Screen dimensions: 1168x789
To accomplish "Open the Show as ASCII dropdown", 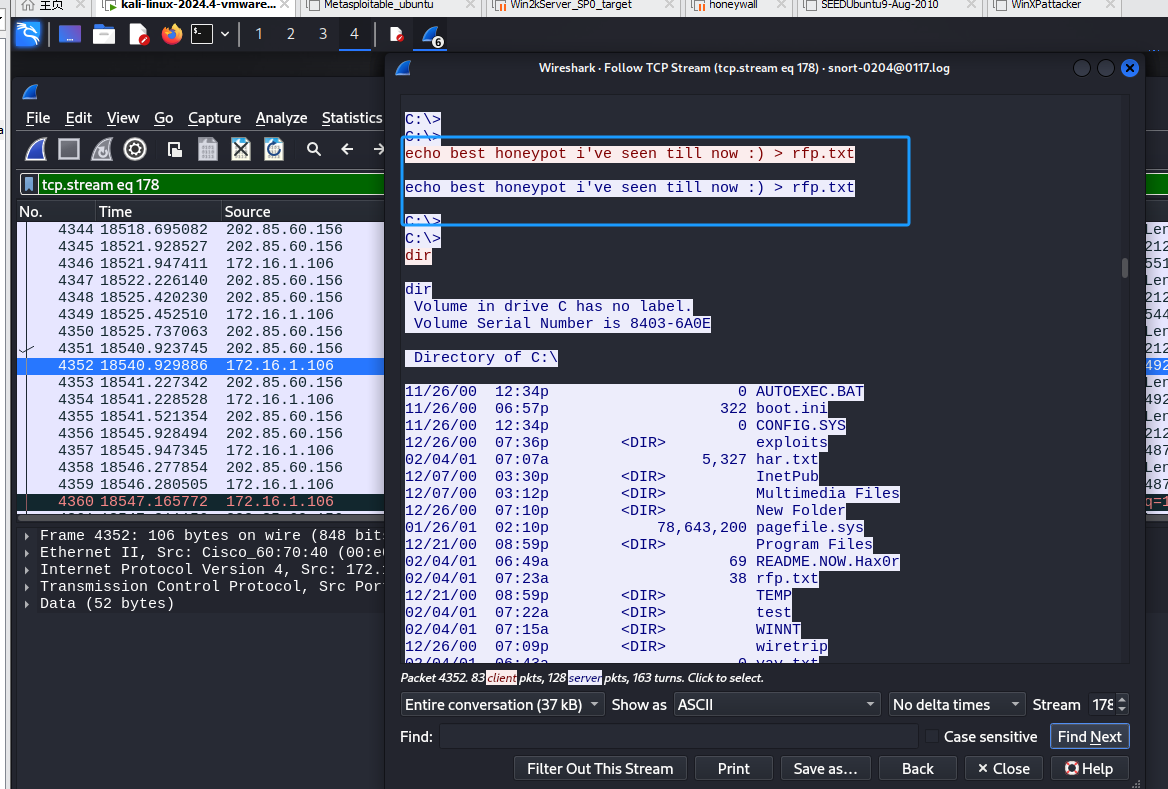I will (x=777, y=704).
